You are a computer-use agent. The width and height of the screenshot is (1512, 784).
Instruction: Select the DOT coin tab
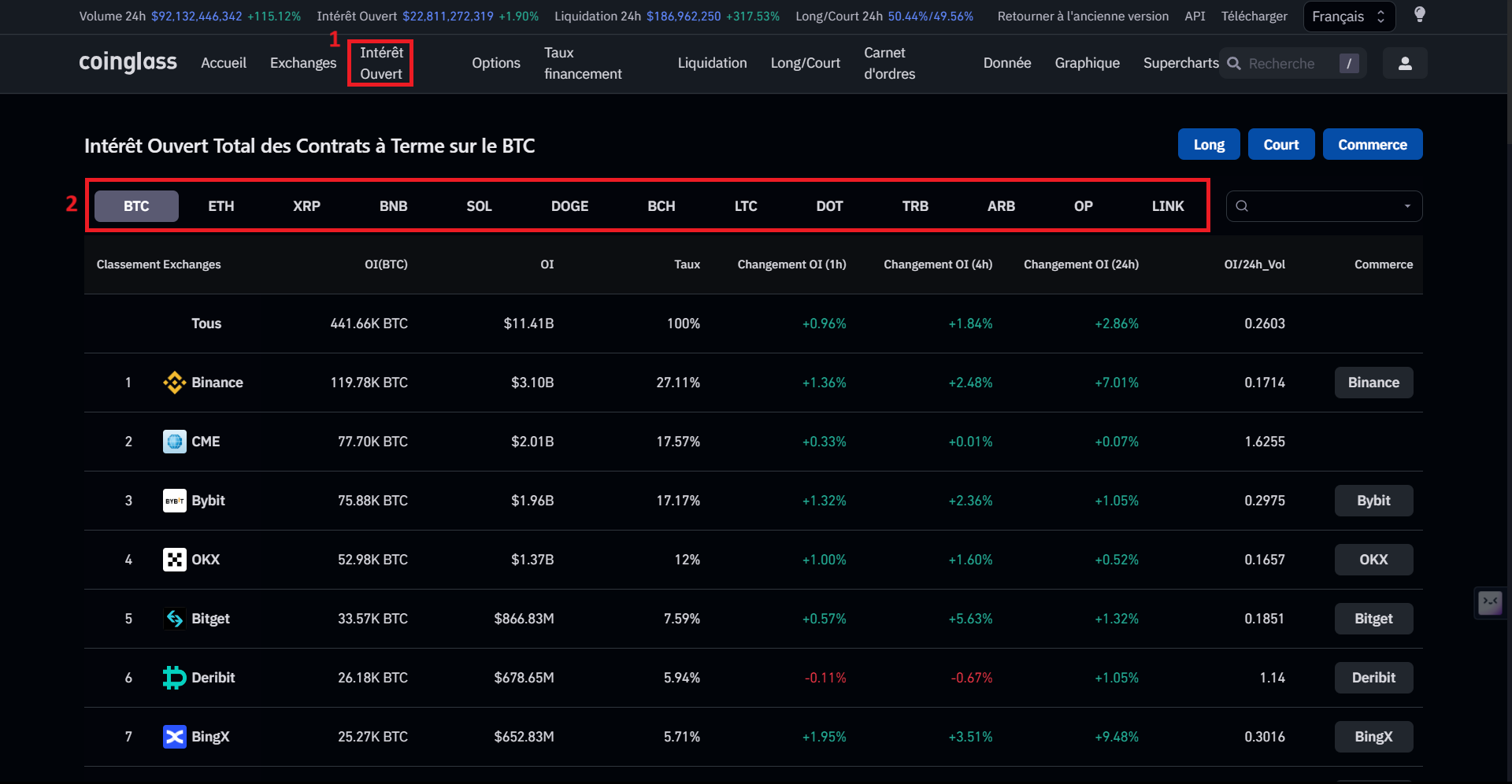(829, 206)
